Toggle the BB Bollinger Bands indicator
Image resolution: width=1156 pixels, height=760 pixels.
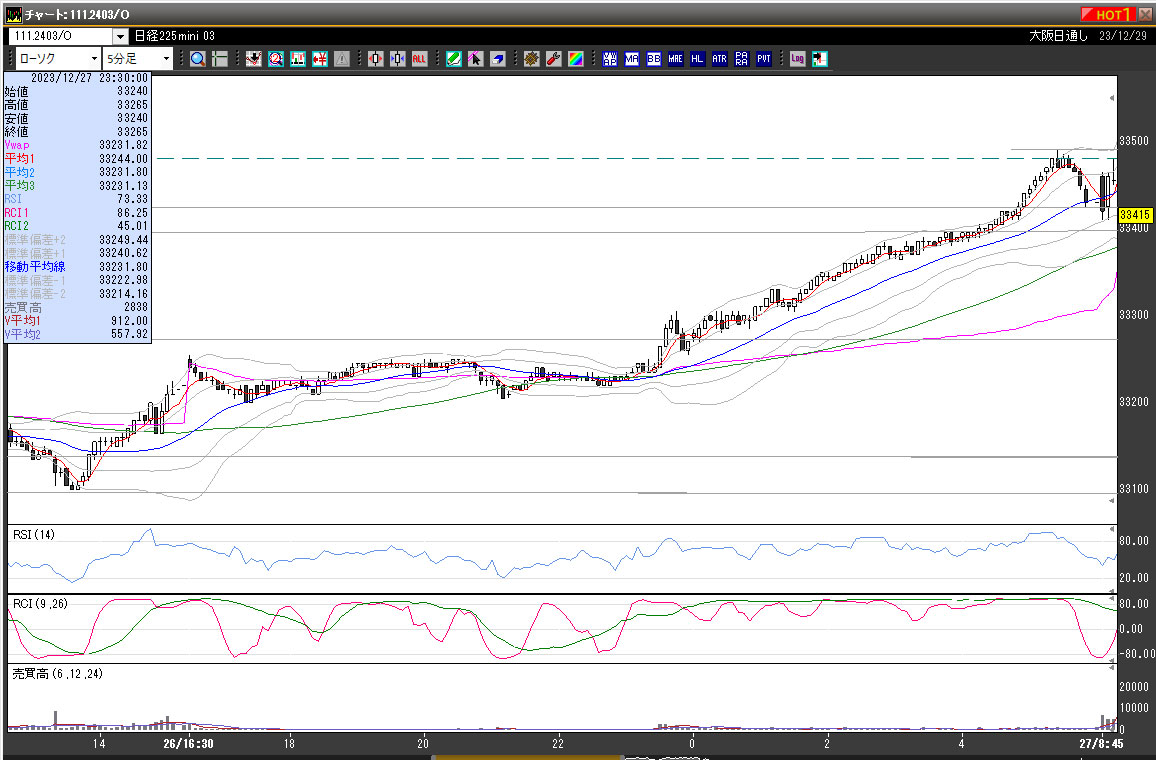(x=654, y=59)
